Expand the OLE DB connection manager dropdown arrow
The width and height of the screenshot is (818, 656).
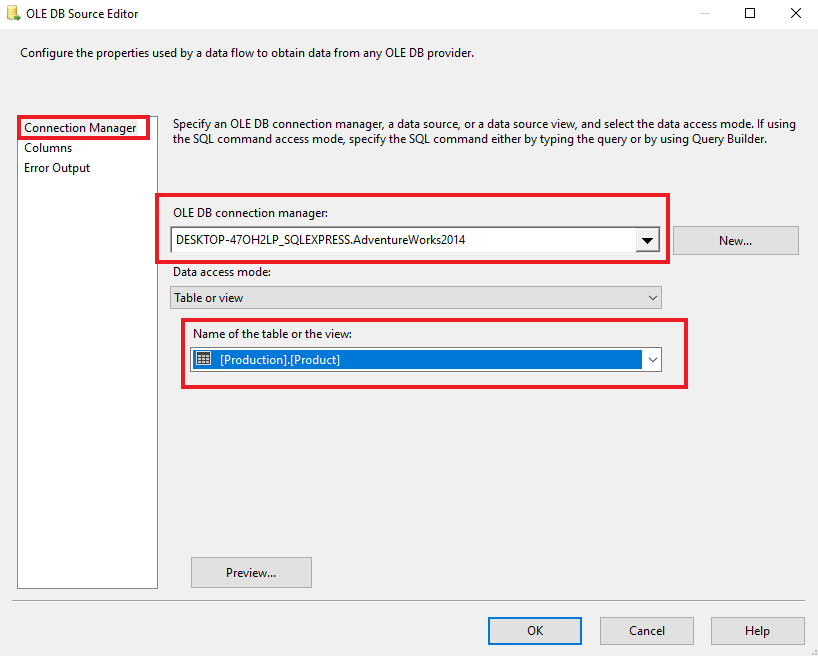point(647,241)
